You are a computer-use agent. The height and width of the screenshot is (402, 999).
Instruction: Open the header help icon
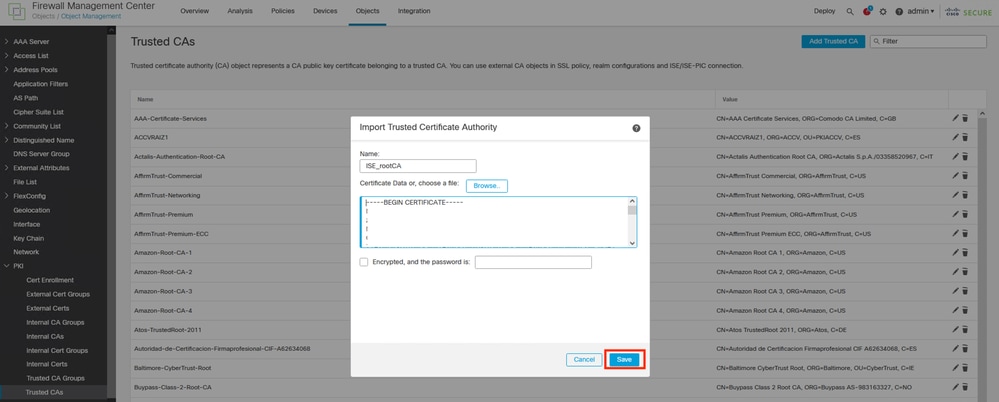pyautogui.click(x=899, y=11)
